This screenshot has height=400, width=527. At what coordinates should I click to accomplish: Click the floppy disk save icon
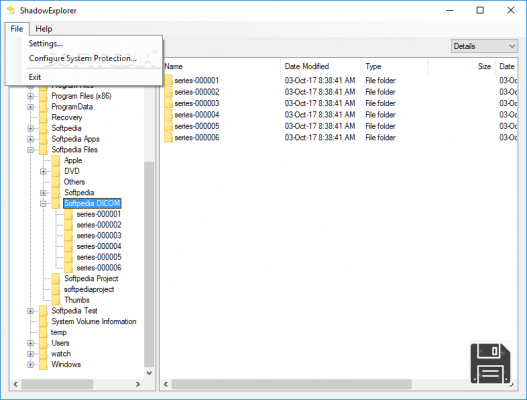[x=490, y=363]
